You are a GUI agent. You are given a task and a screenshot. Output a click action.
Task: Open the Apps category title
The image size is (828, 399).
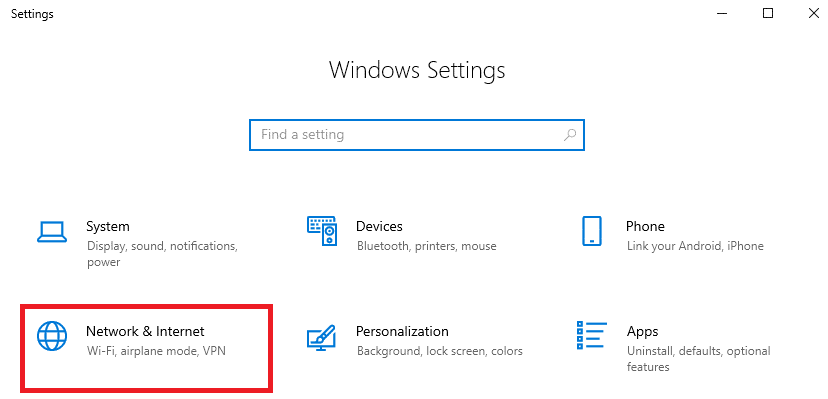pos(643,331)
